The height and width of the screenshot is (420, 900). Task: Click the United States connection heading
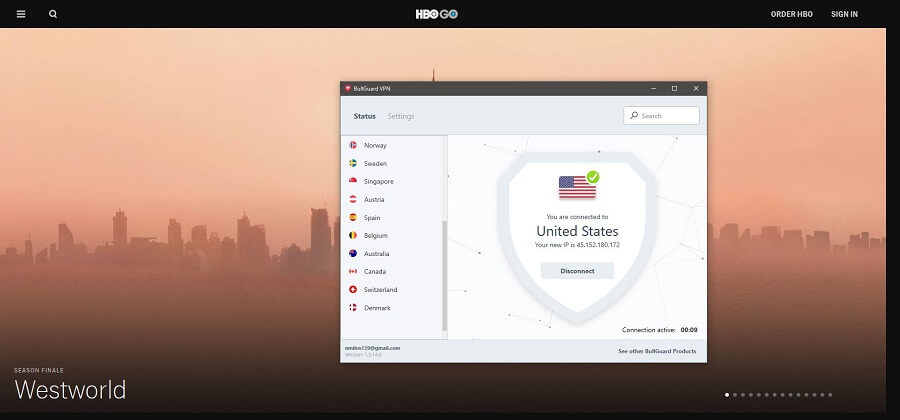[577, 231]
